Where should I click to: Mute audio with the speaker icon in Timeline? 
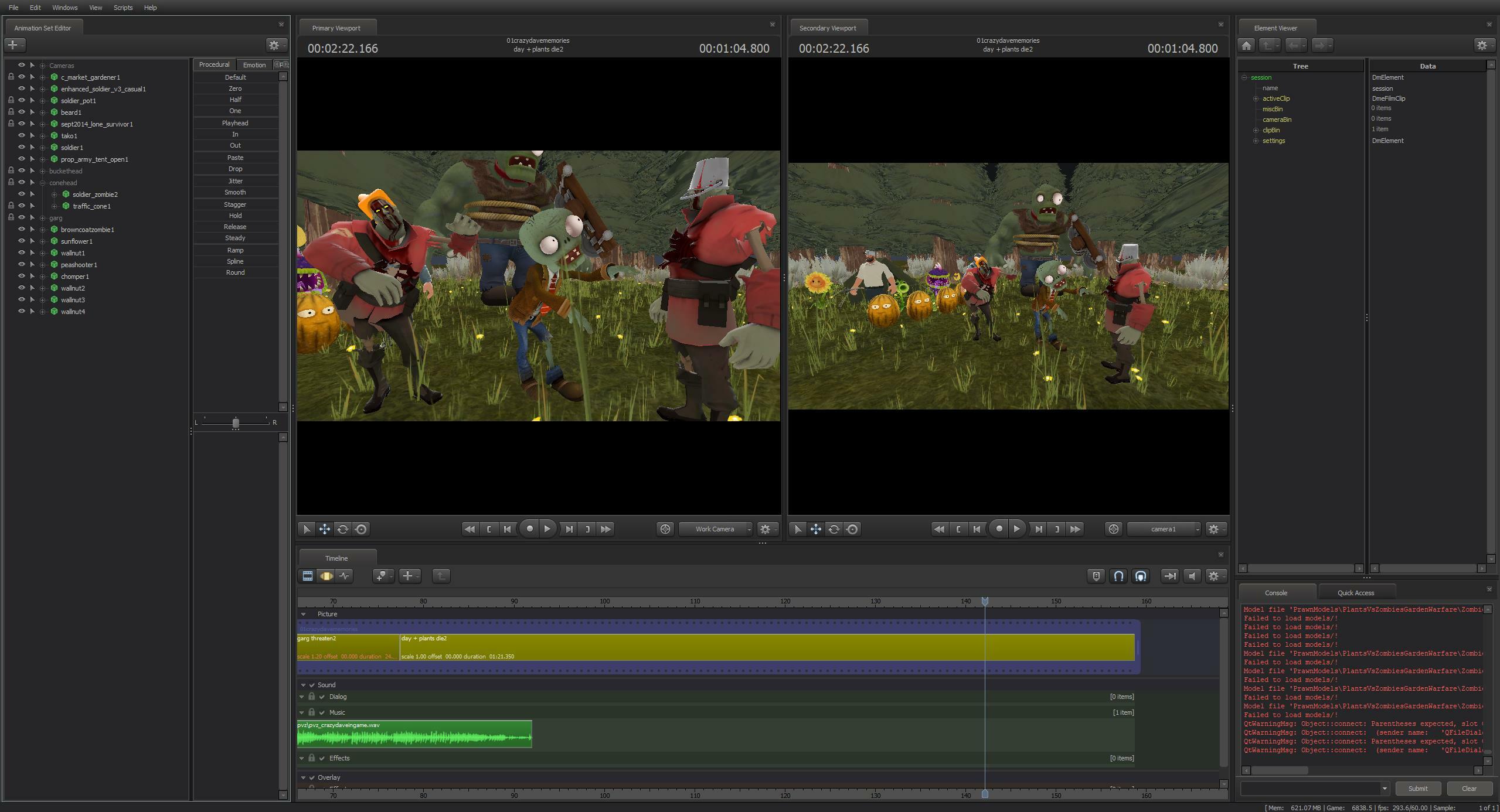click(1192, 576)
